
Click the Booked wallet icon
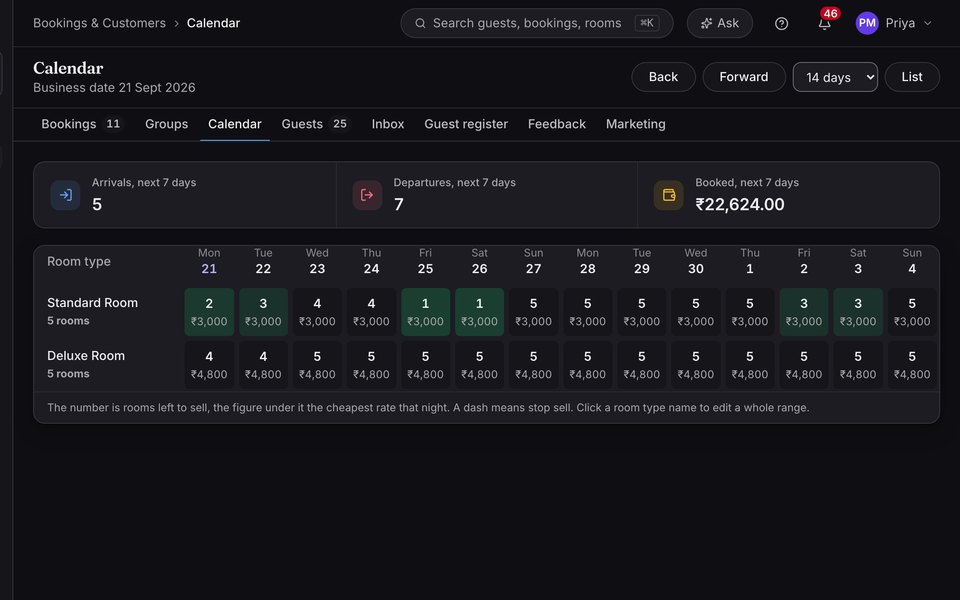click(669, 195)
